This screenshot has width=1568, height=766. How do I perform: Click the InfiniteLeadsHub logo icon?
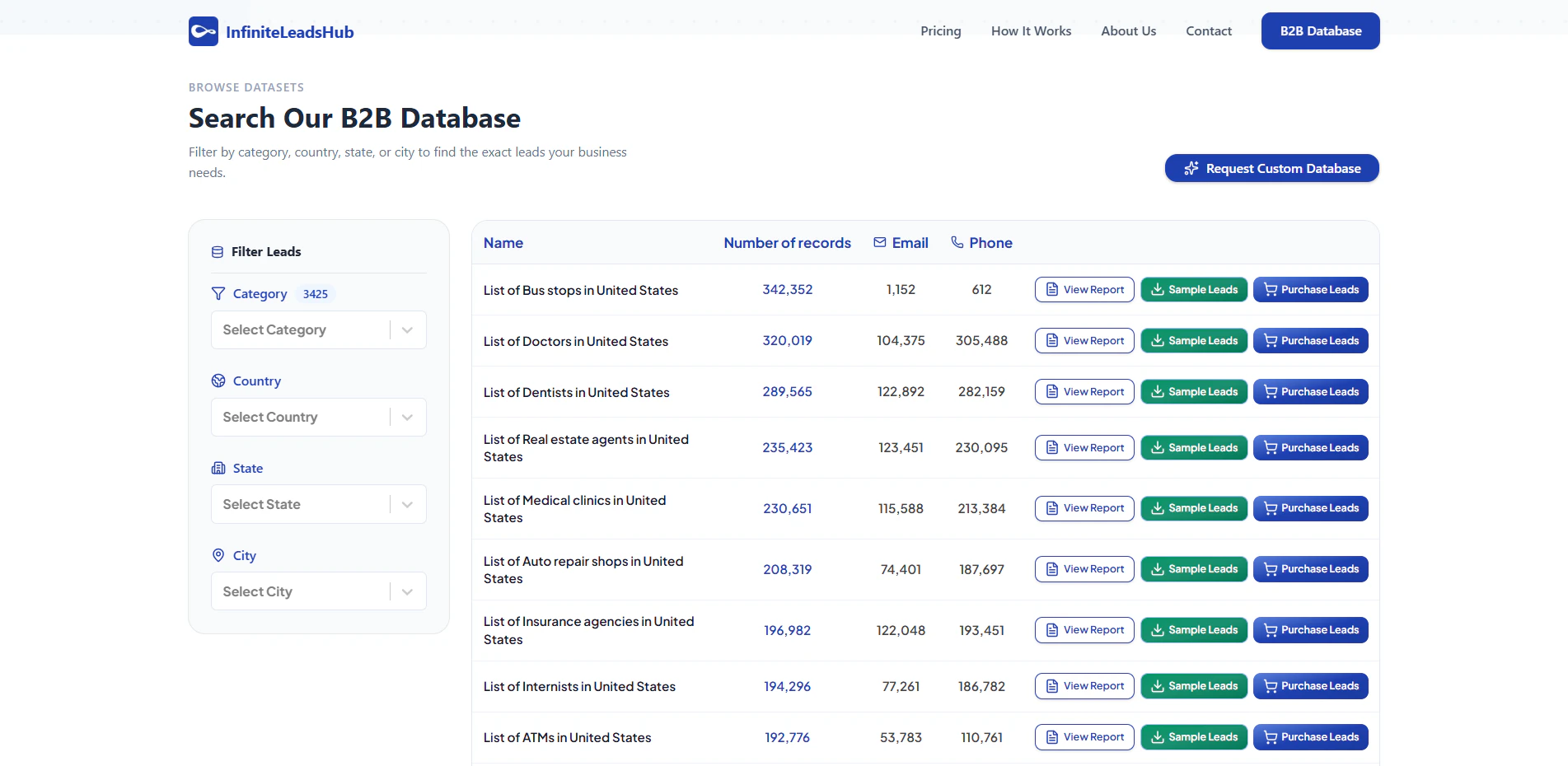click(203, 31)
